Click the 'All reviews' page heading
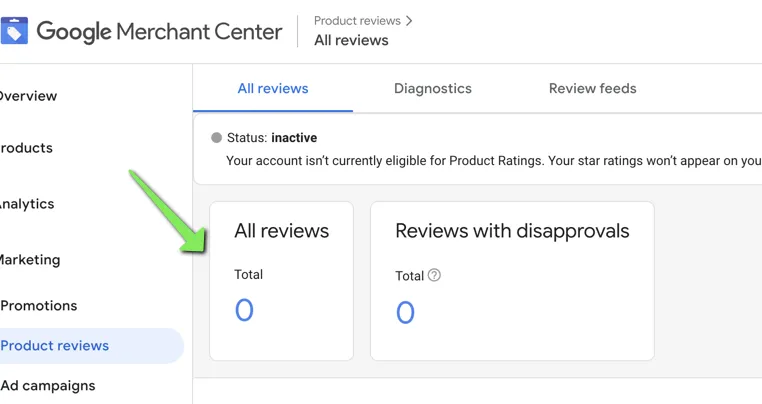The height and width of the screenshot is (404, 762). 351,40
